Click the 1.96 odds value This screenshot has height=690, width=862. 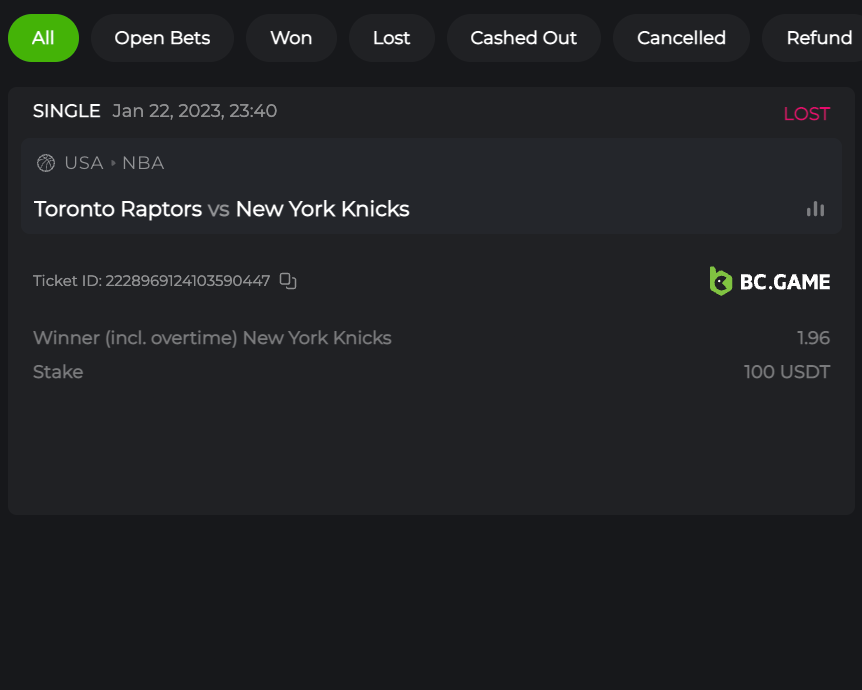[813, 338]
